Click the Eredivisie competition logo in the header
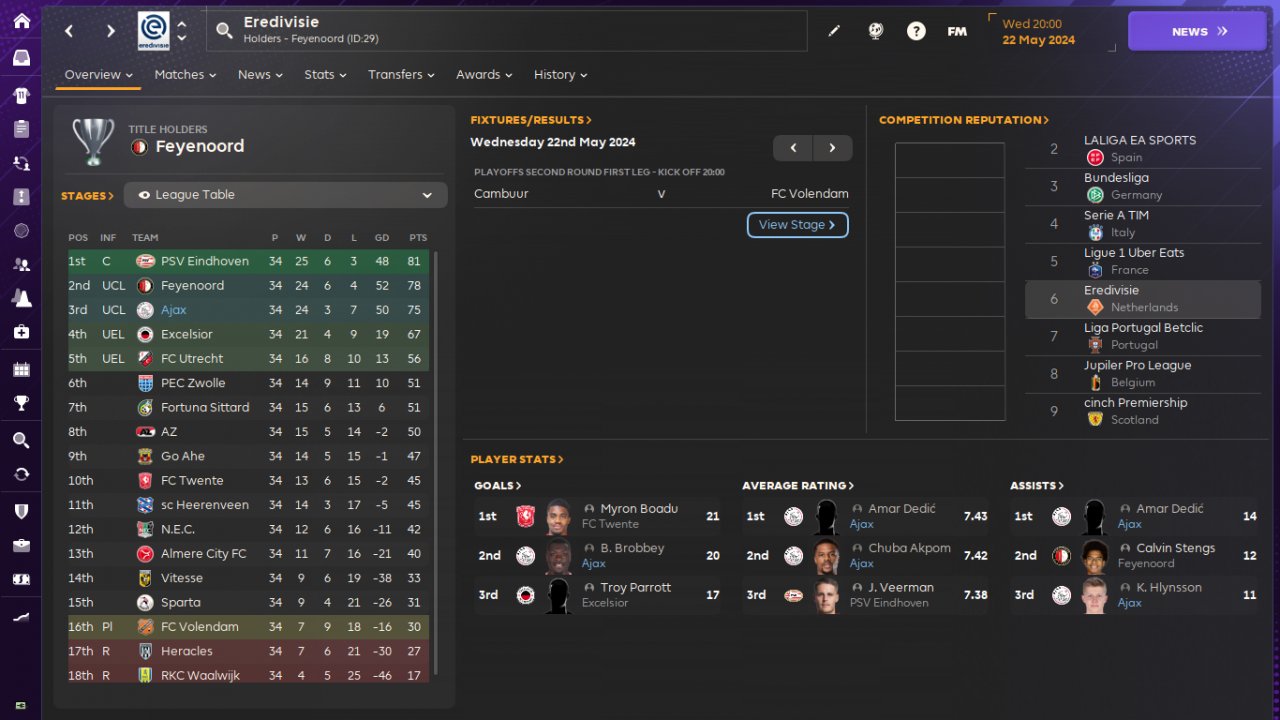Screen dimensions: 1280x720 pyautogui.click(x=154, y=31)
